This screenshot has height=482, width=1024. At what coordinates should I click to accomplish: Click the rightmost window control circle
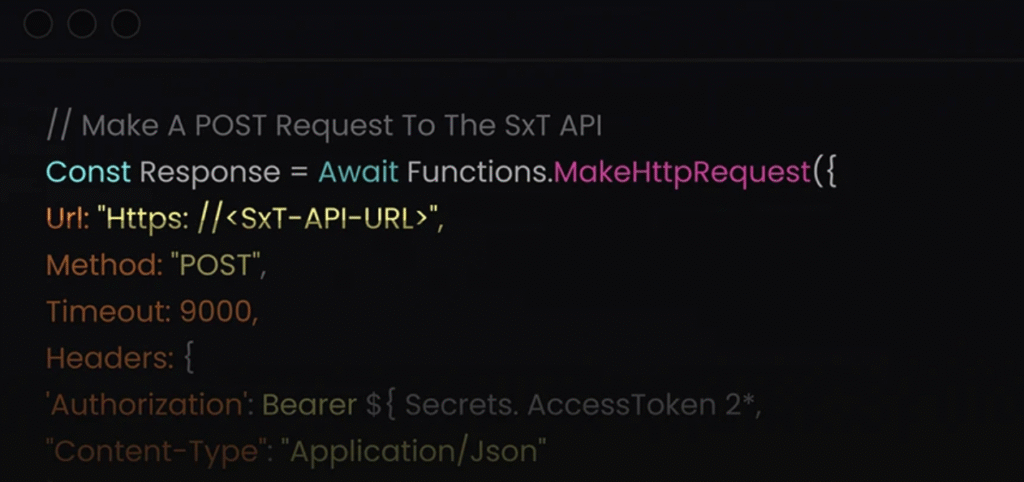(x=126, y=24)
